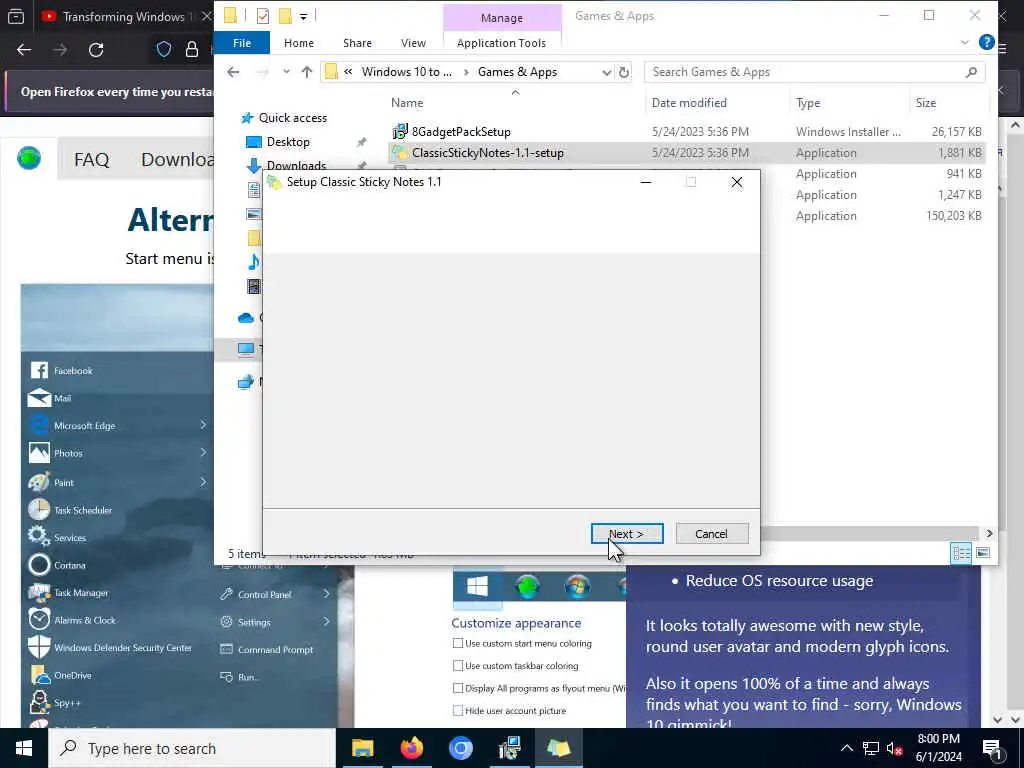Select the Application Tools tab
This screenshot has width=1024, height=768.
[502, 43]
